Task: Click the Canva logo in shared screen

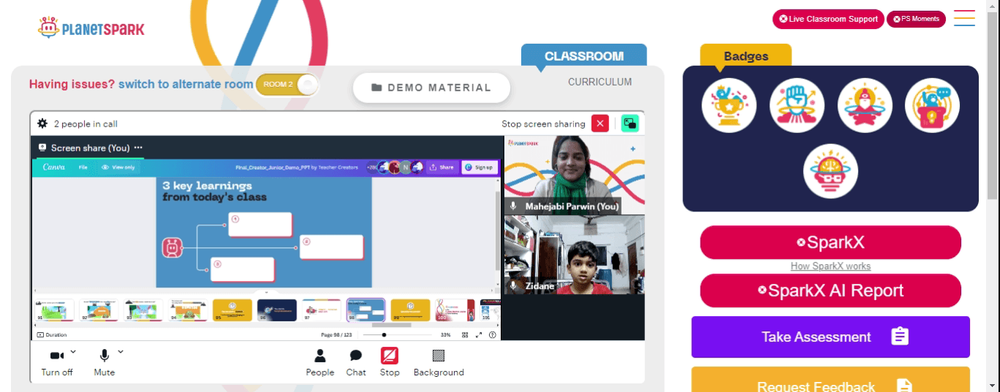Action: [54, 167]
